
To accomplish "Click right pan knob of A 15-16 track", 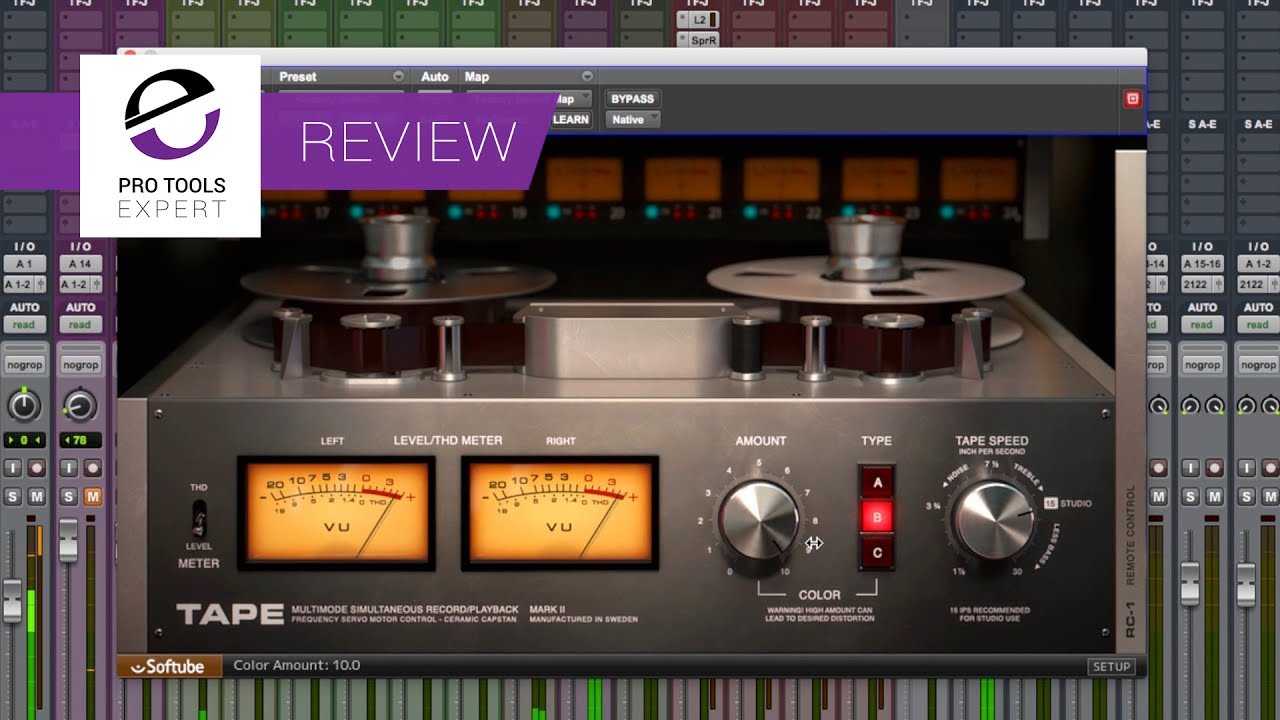I will click(x=1214, y=405).
